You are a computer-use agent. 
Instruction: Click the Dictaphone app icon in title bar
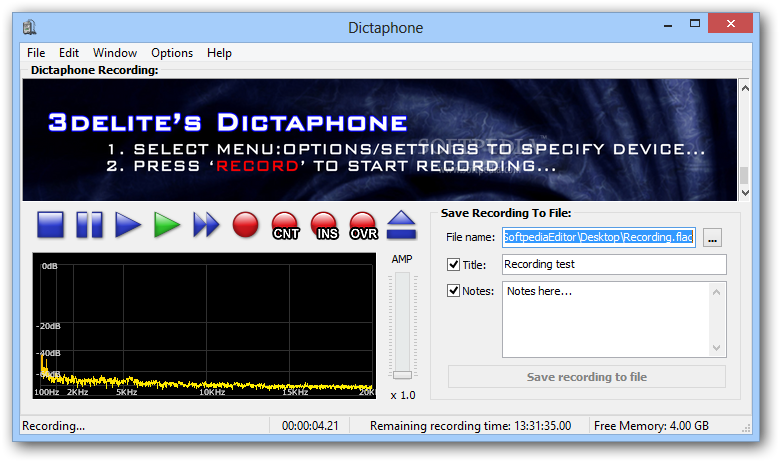(x=30, y=27)
